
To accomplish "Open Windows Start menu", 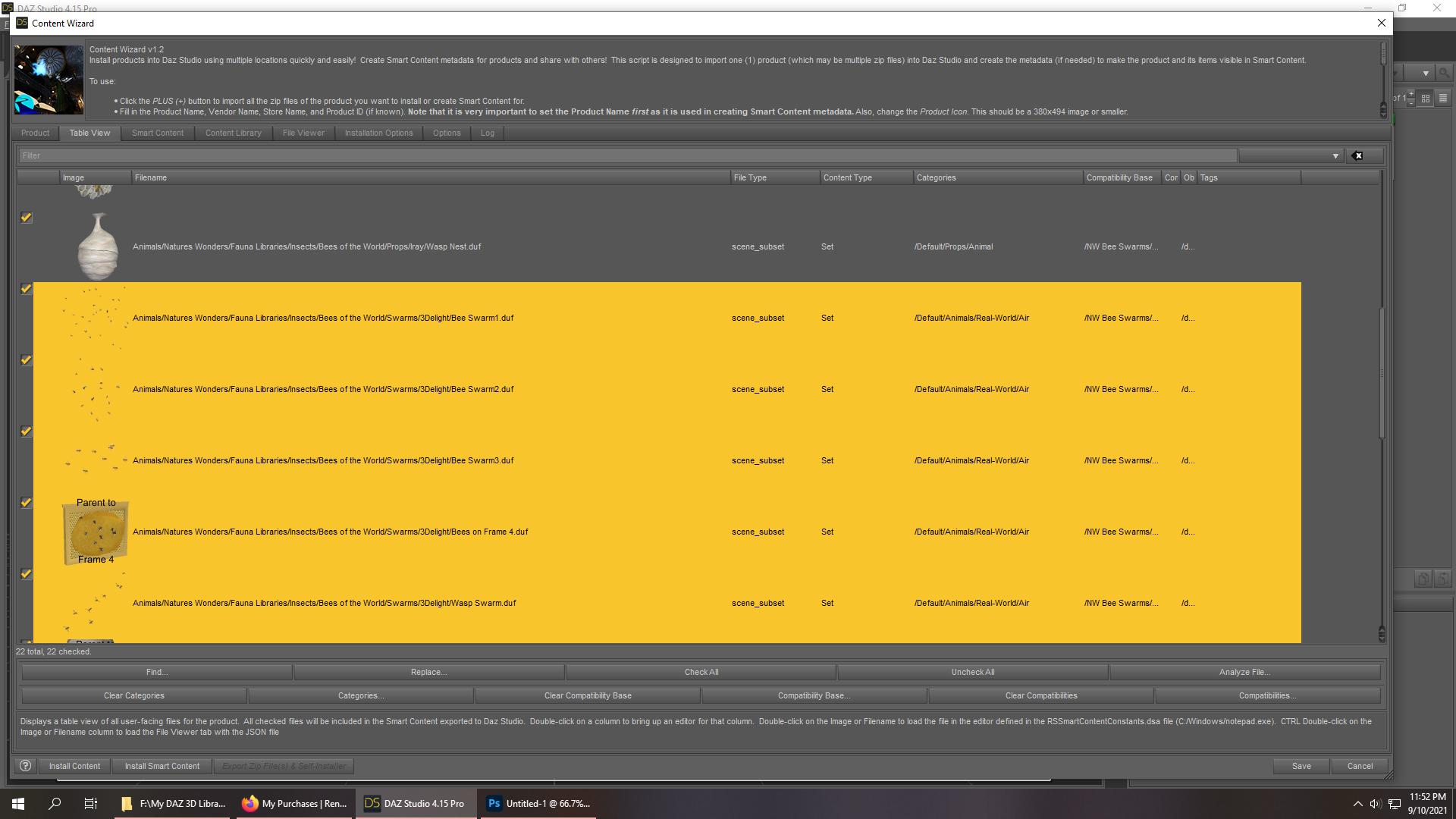I will click(18, 804).
